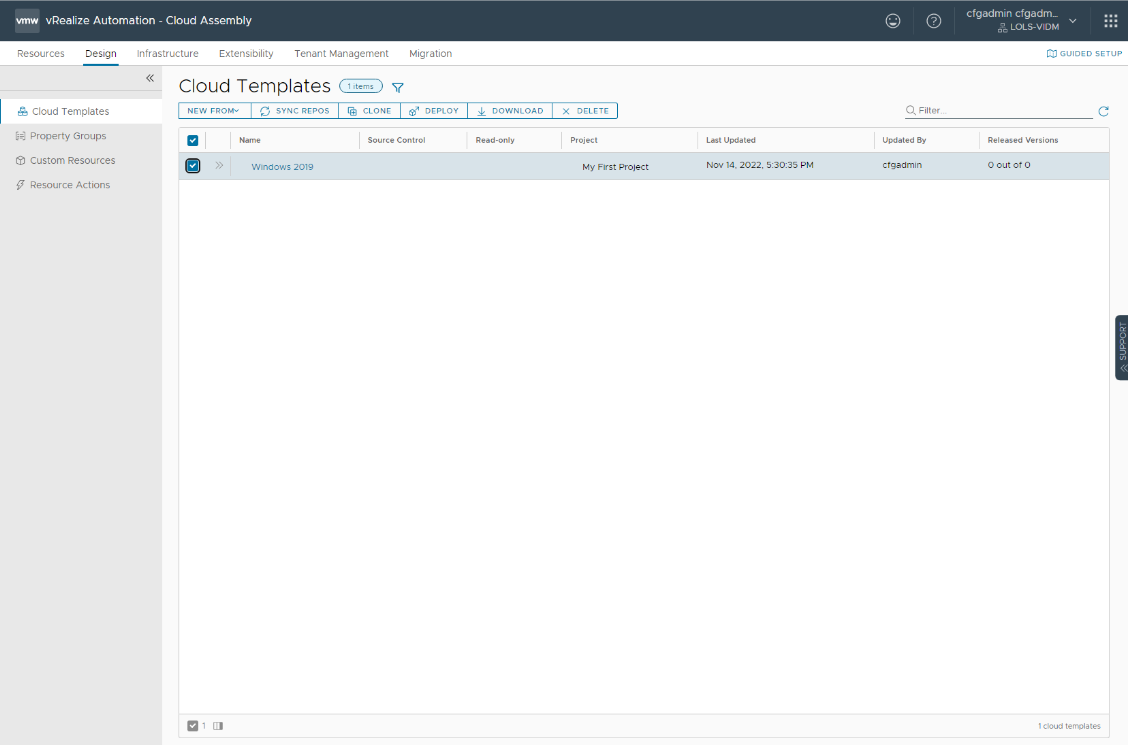Click the selected count checkbox in footer

193,726
